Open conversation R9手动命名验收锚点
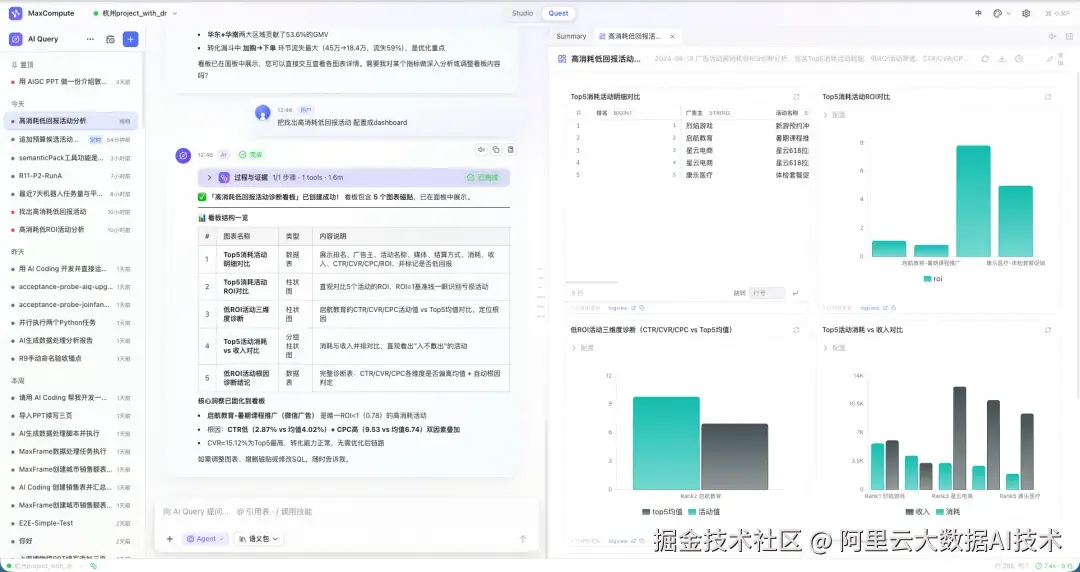 click(71, 358)
